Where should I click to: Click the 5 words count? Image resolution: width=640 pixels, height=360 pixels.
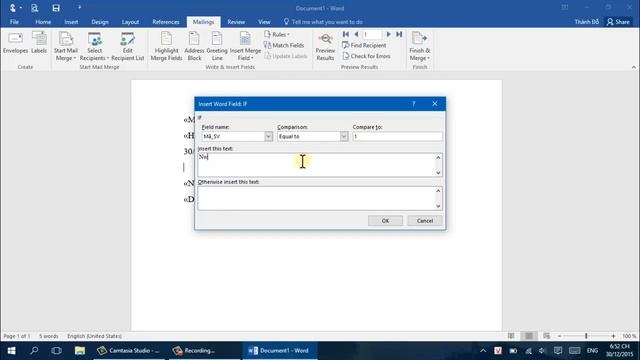point(49,336)
